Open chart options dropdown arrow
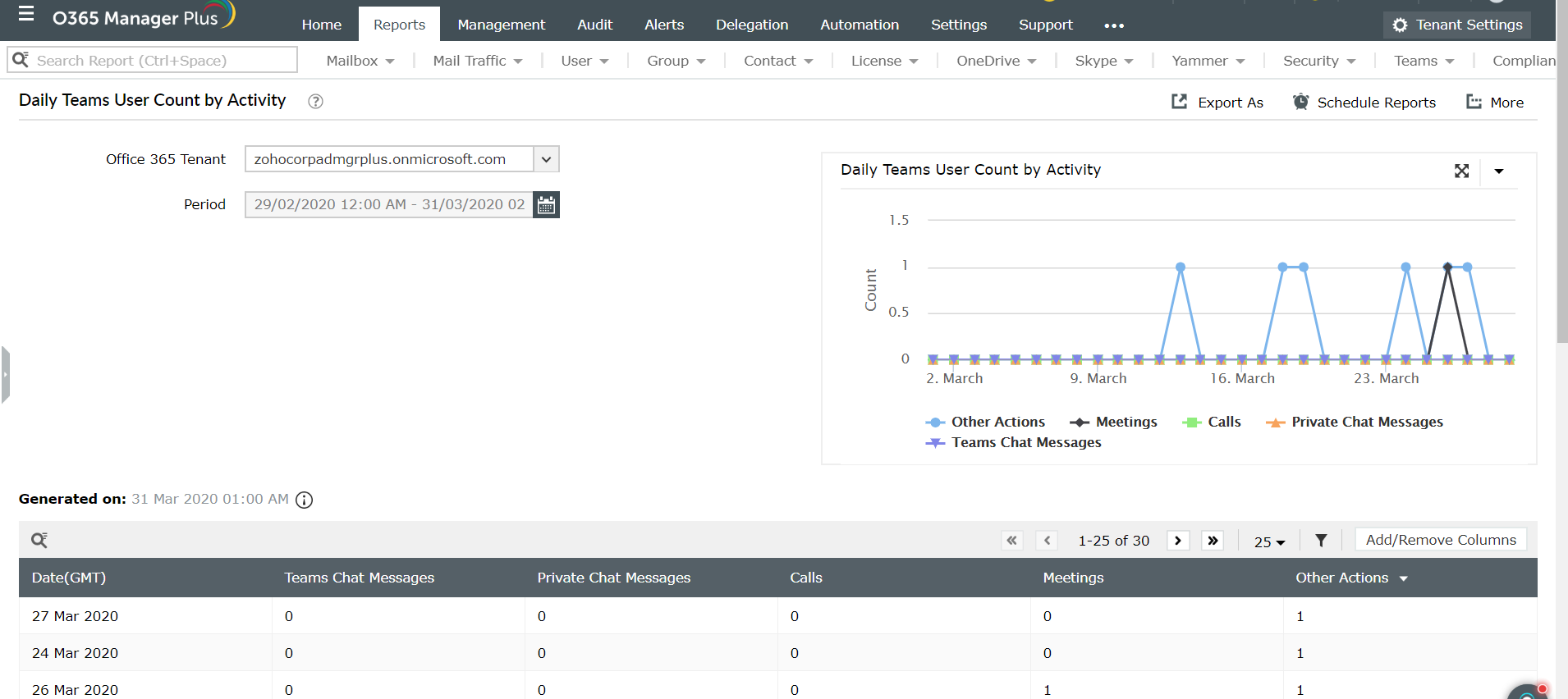Screen dimensions: 1568x699 click(x=1499, y=171)
